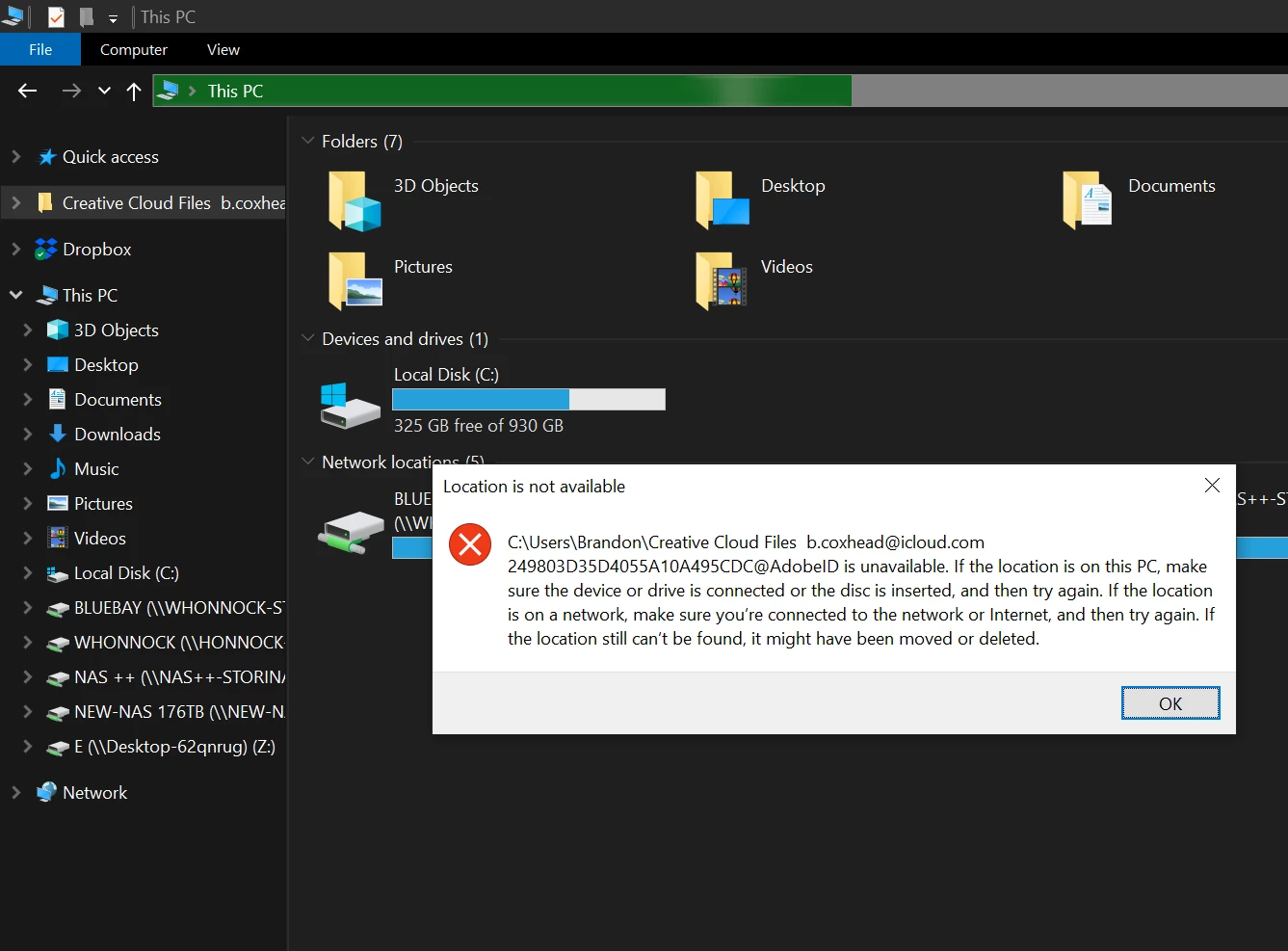Go back with the left arrow
The image size is (1288, 951).
click(28, 91)
